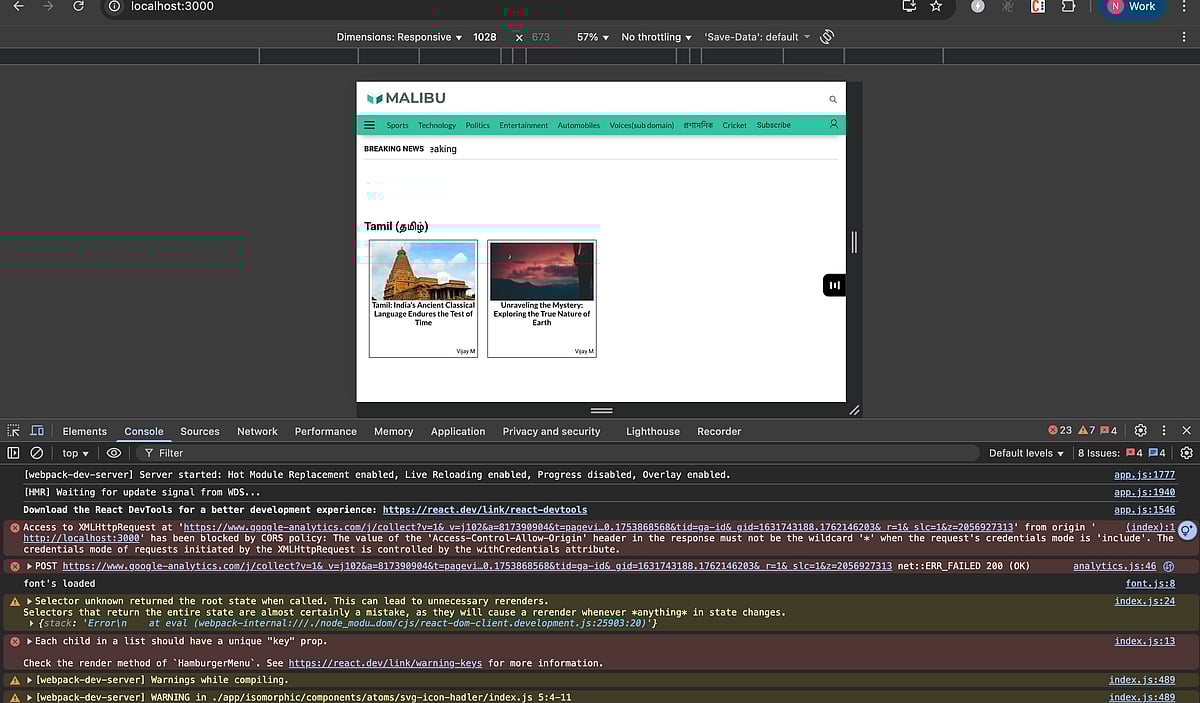1200x703 pixels.
Task: Open the Dimensions: Responsive dropdown
Action: click(x=399, y=37)
